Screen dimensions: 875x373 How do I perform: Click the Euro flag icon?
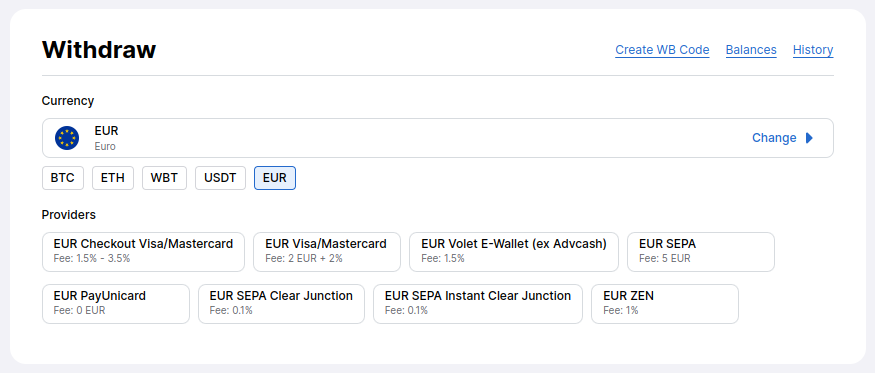coord(67,138)
